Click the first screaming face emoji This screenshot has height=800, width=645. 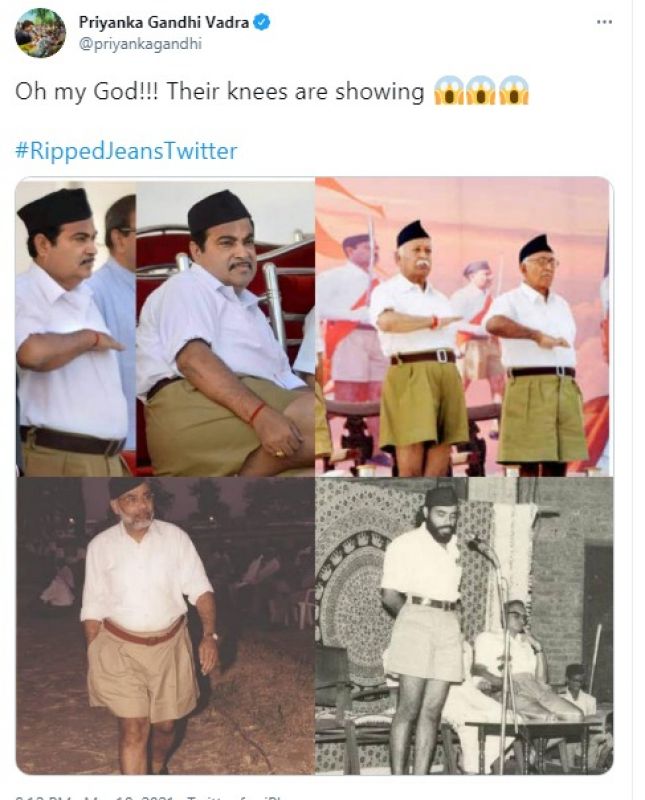tap(449, 91)
